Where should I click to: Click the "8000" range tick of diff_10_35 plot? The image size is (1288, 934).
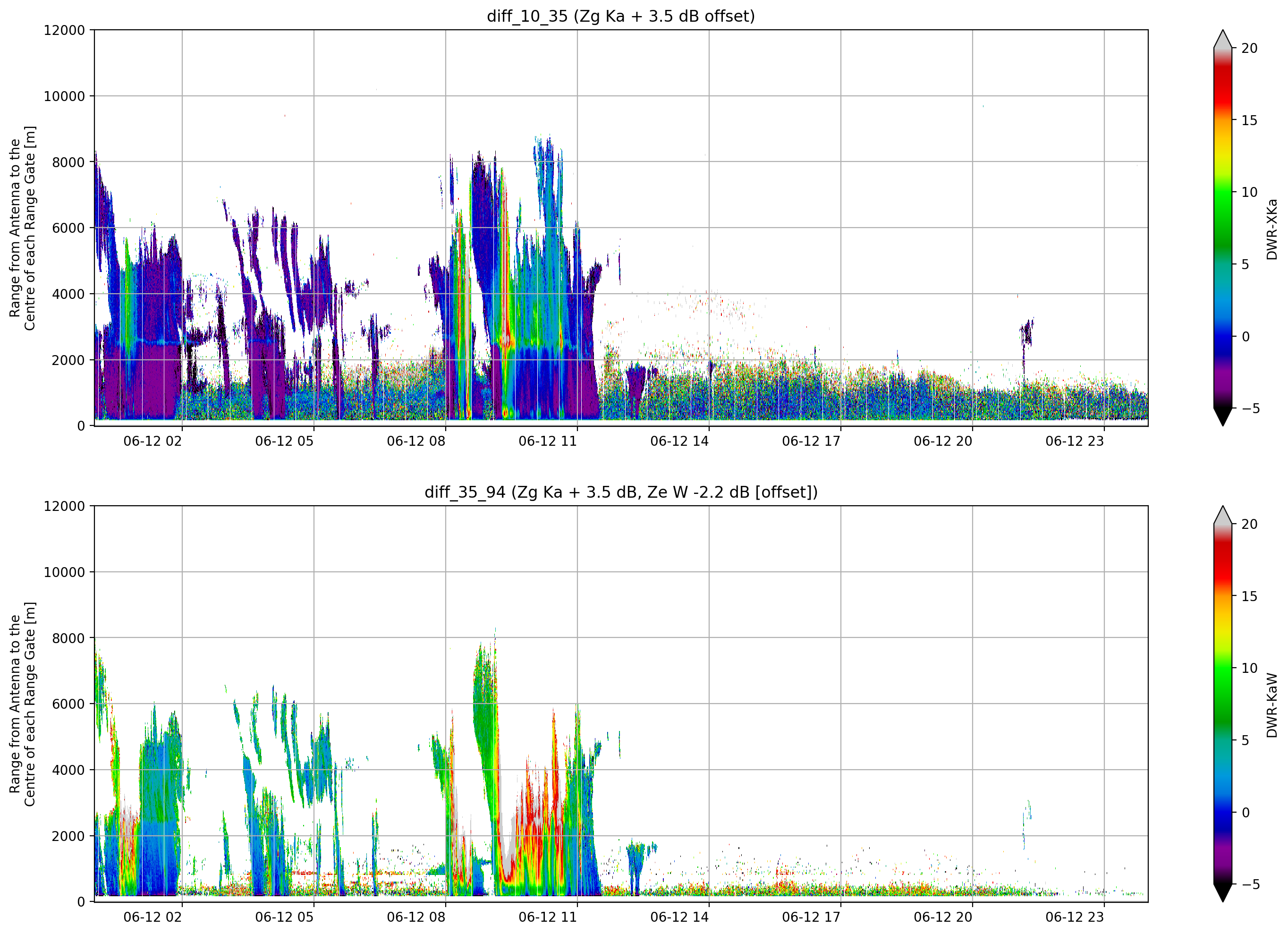pos(68,162)
